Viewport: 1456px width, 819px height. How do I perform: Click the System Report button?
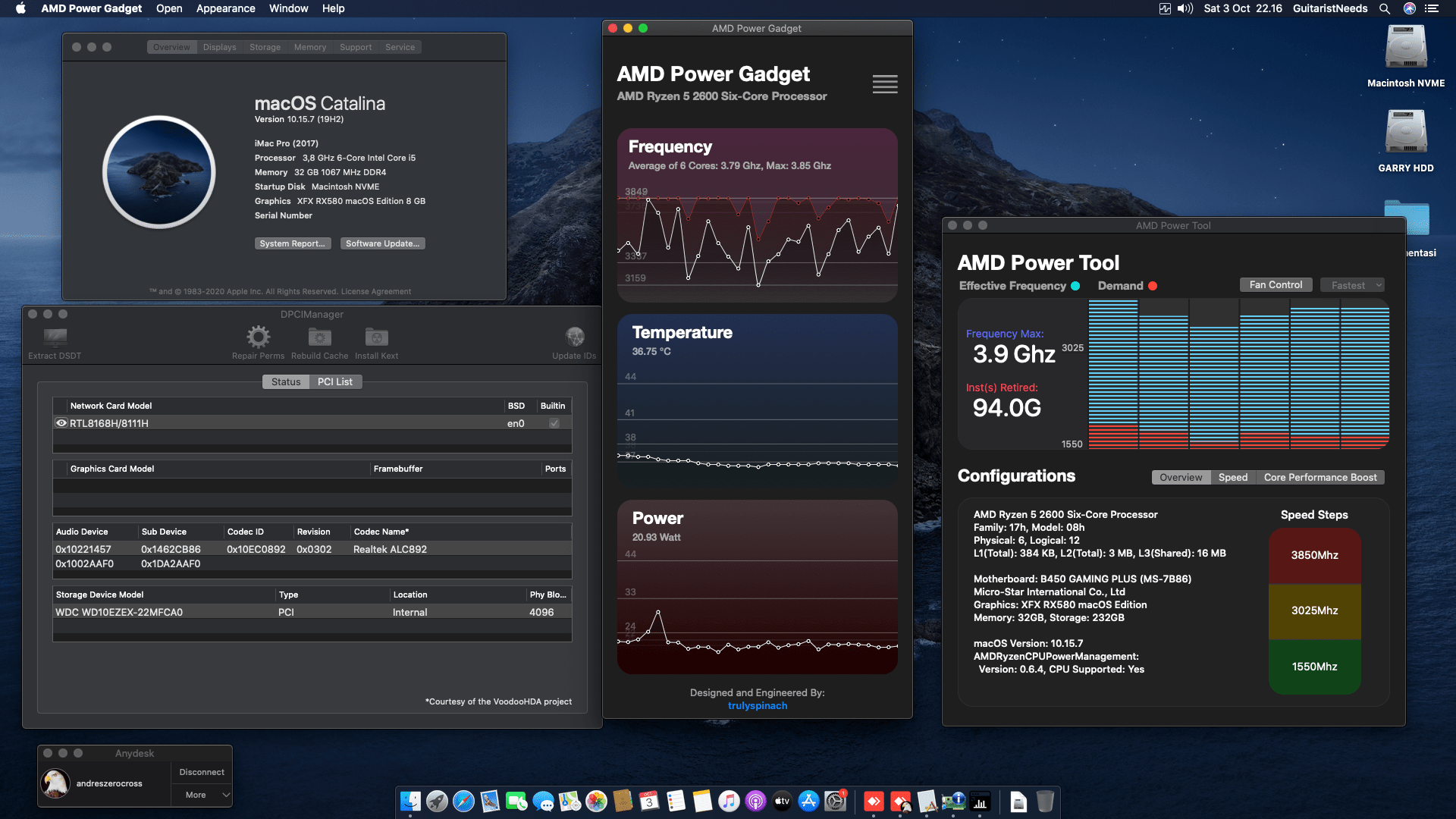pos(293,243)
